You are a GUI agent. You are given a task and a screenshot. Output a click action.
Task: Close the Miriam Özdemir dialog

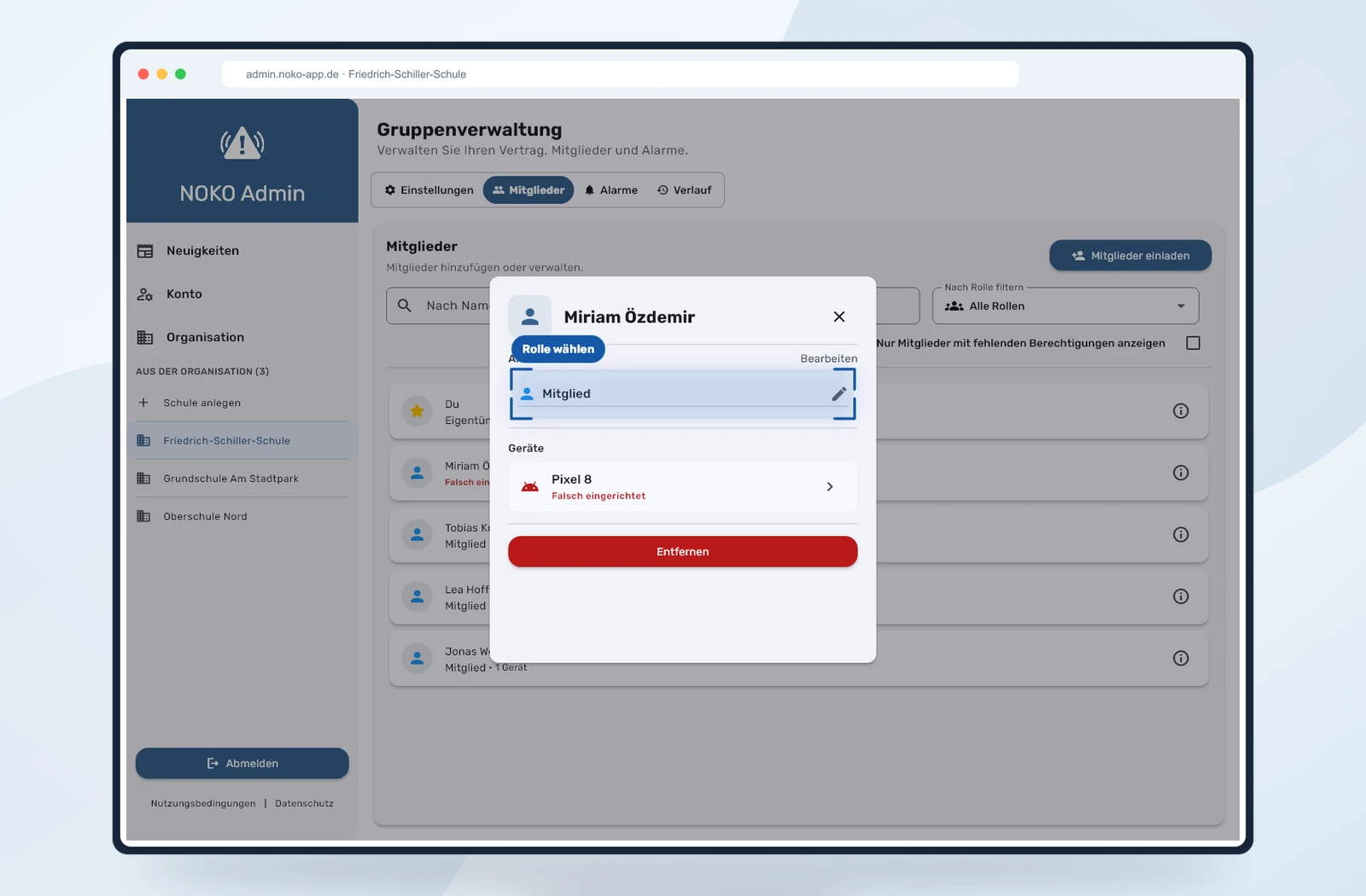pyautogui.click(x=839, y=317)
